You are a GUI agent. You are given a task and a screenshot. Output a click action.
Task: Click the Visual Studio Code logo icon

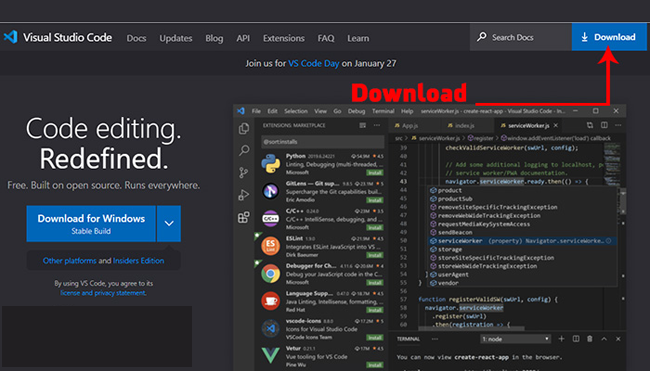[x=10, y=37]
